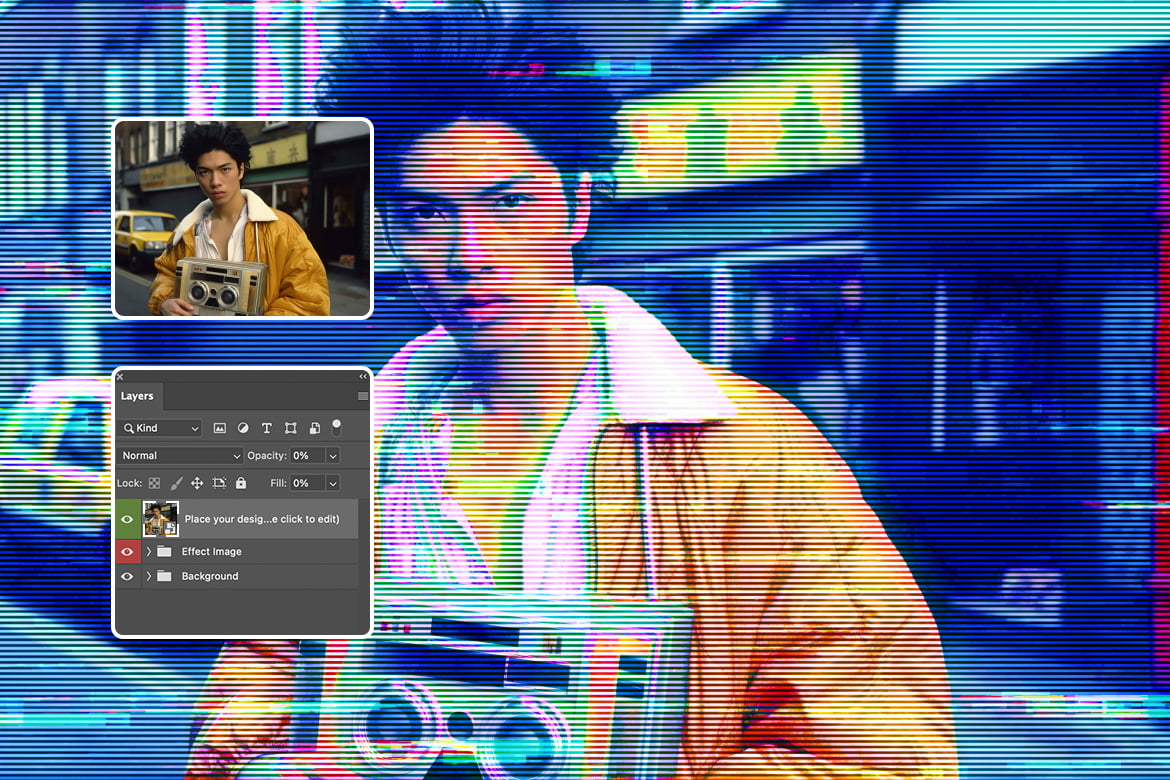Click the original photo preview thumbnail
Screen dimensions: 1170x780
(x=243, y=218)
